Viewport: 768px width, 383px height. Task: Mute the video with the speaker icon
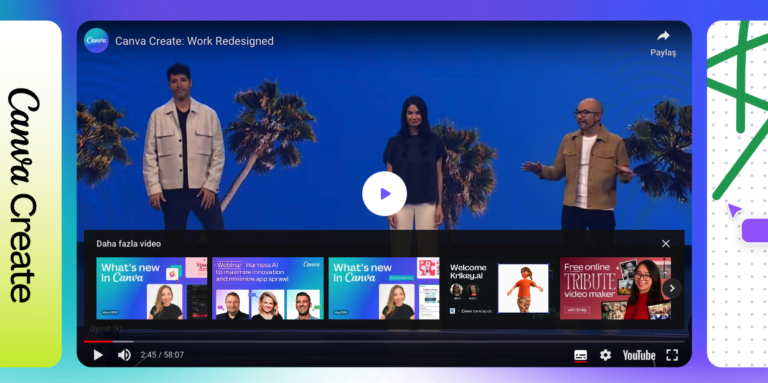pyautogui.click(x=124, y=355)
